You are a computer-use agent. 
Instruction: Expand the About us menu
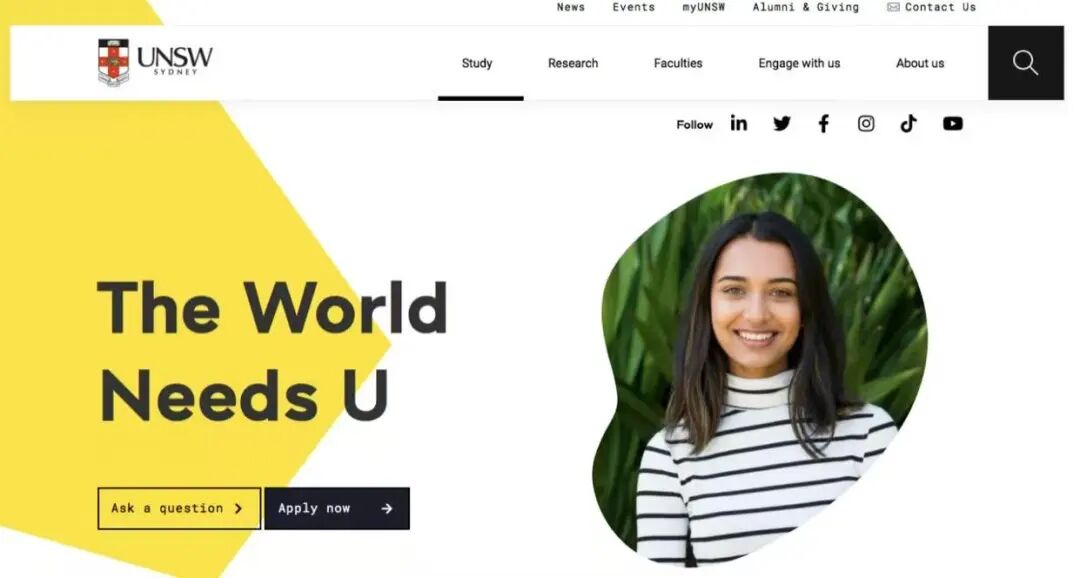(x=920, y=63)
